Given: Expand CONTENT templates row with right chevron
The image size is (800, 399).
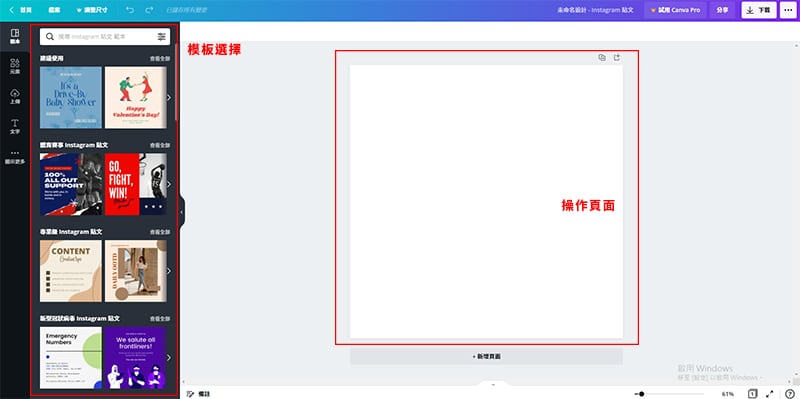Looking at the screenshot, I should (169, 271).
